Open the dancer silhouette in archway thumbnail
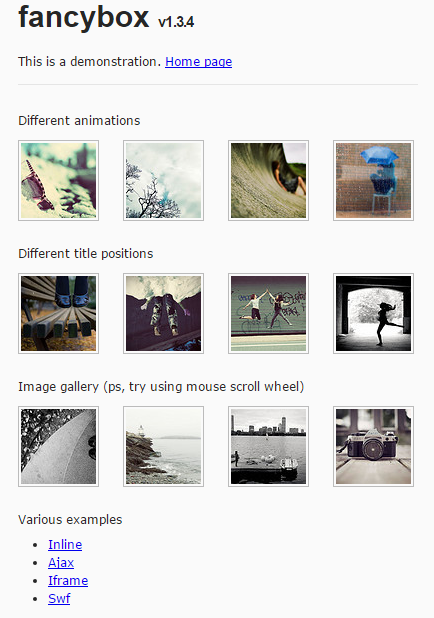 click(x=373, y=313)
